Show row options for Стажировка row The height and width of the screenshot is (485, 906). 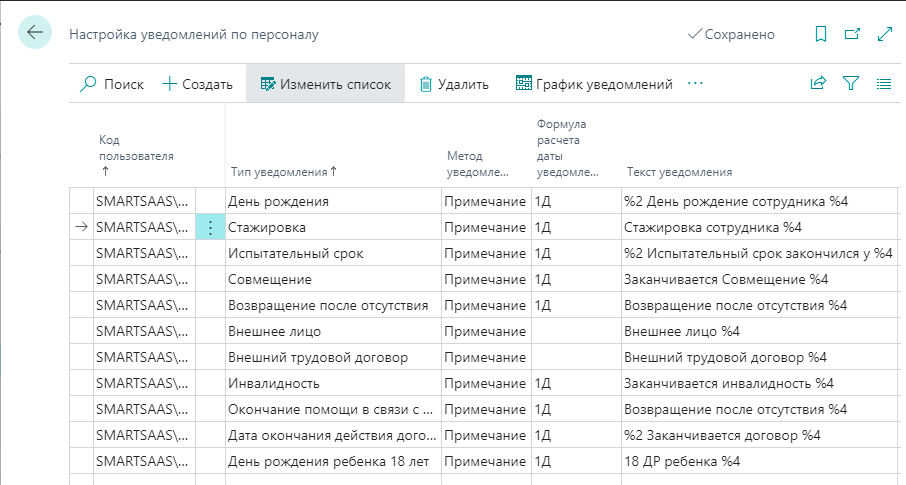pyautogui.click(x=210, y=227)
